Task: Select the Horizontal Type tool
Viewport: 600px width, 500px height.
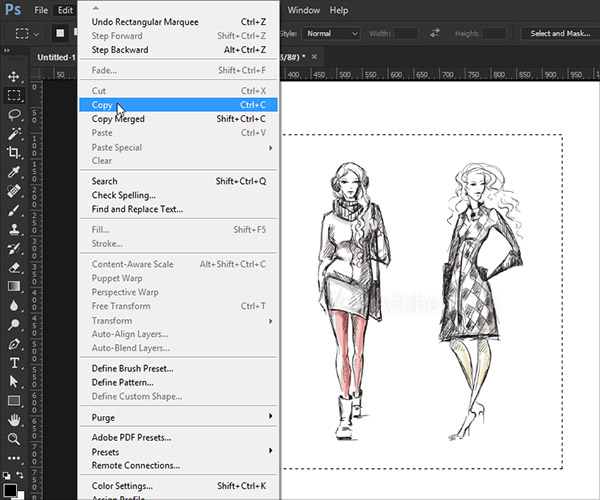Action: pos(14,362)
